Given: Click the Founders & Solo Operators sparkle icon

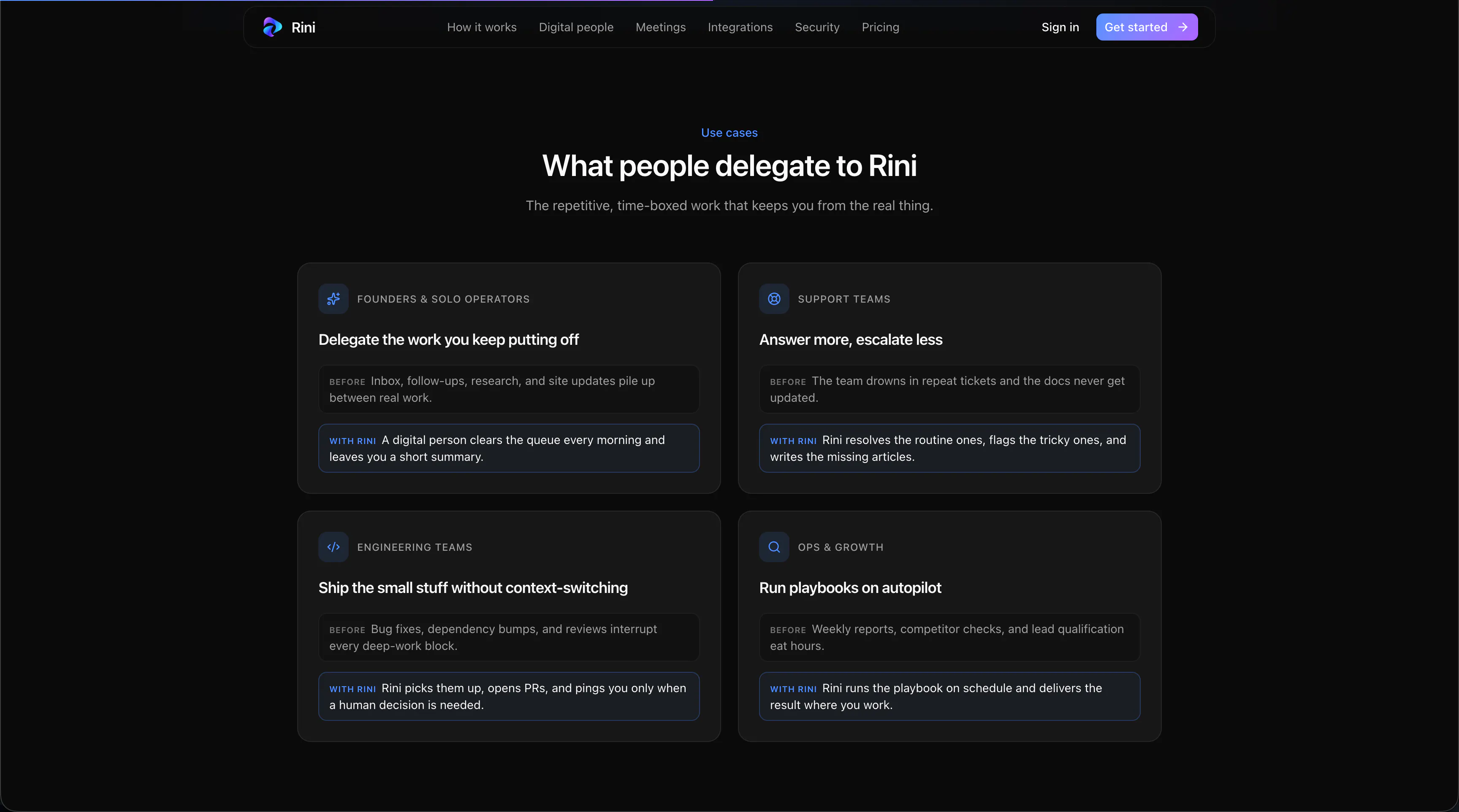Looking at the screenshot, I should 334,298.
